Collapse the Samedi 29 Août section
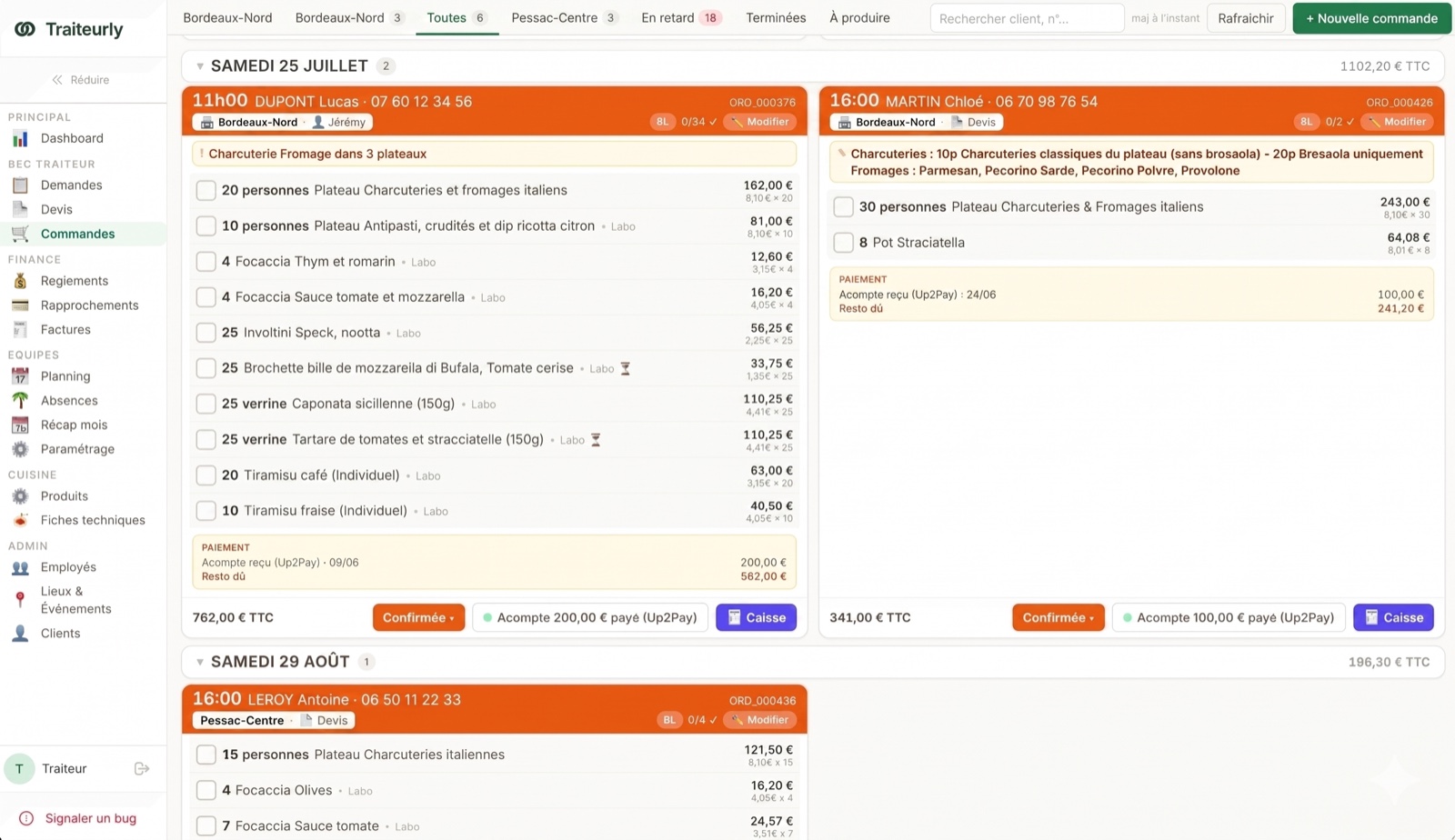 pyautogui.click(x=200, y=663)
